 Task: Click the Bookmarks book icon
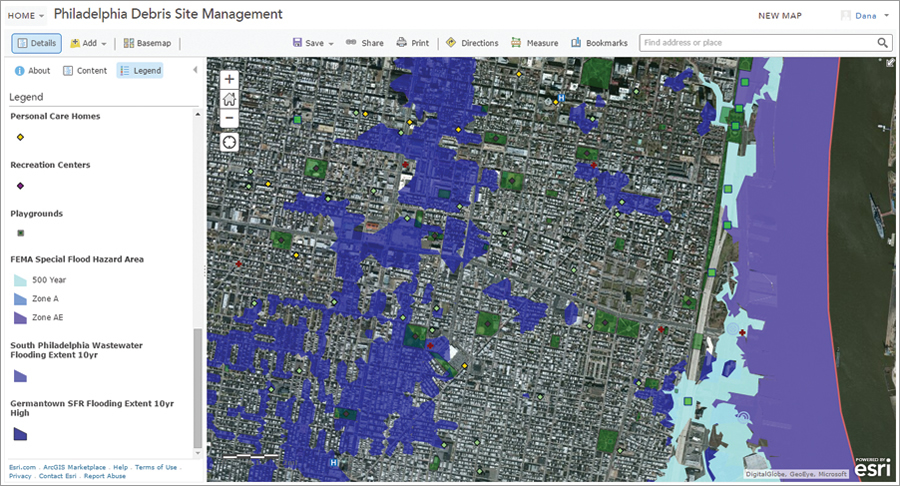point(576,43)
